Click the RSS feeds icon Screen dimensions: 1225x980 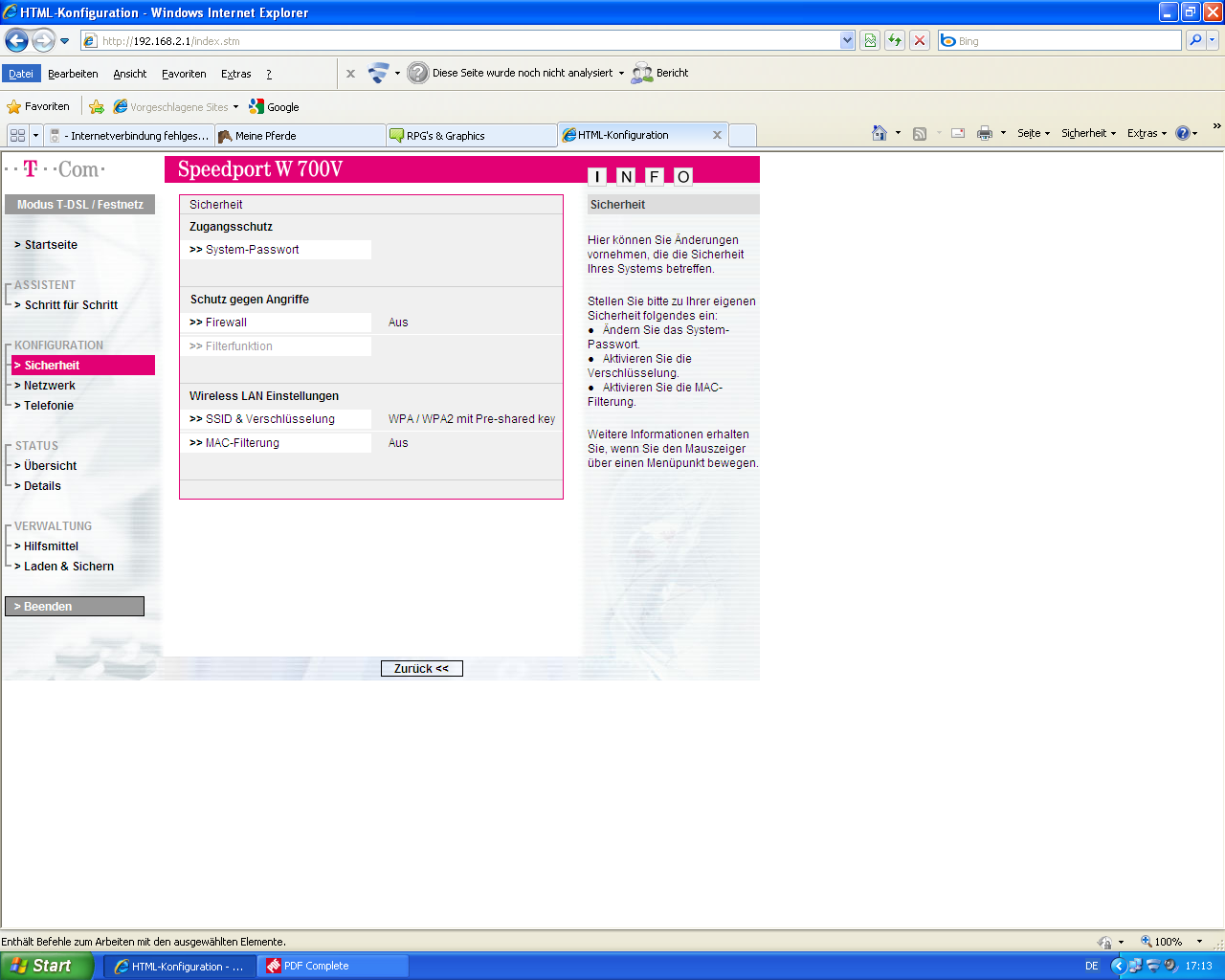tap(920, 134)
